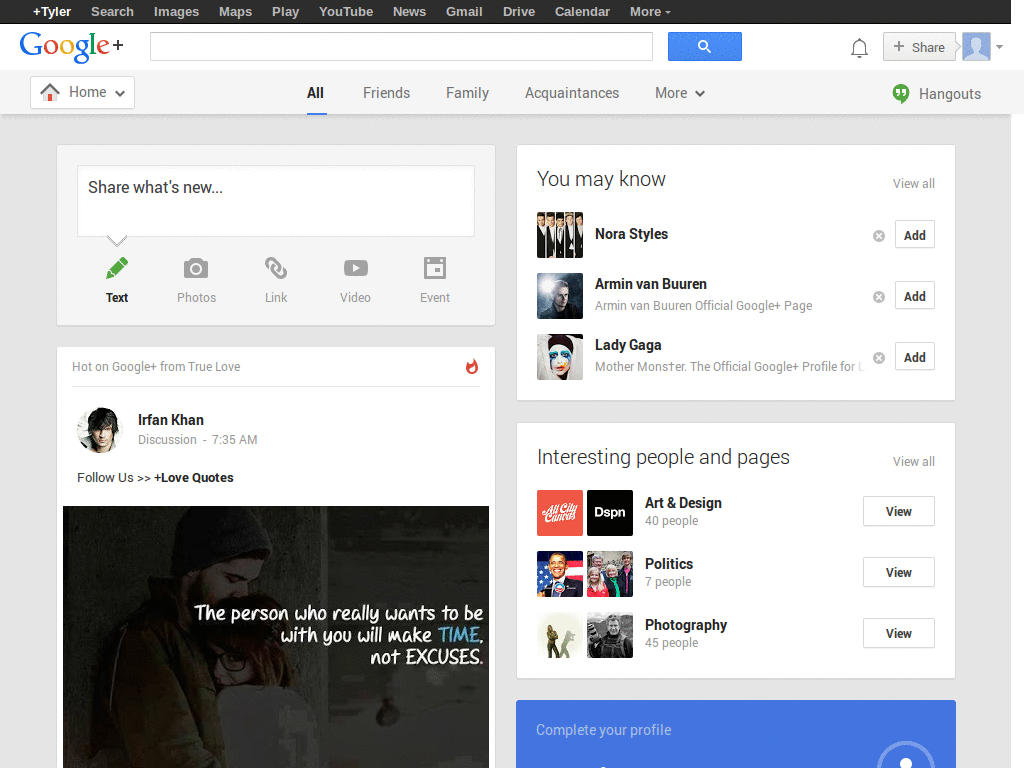The width and height of the screenshot is (1024, 768).
Task: Click the hot flame icon on post
Action: (x=472, y=366)
